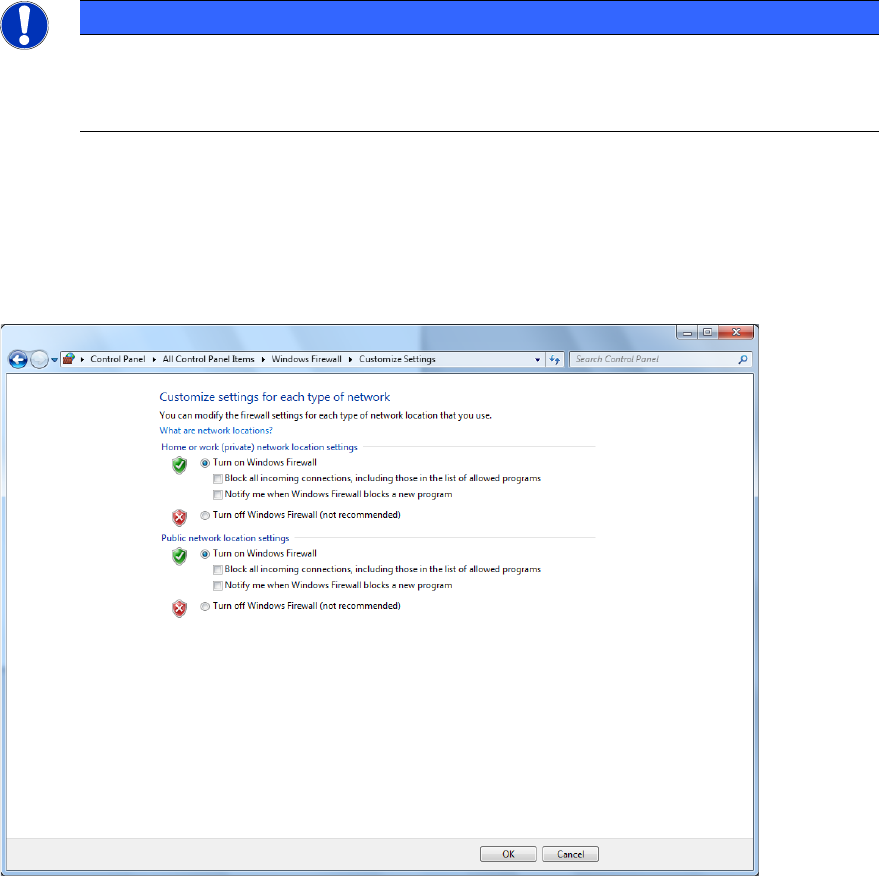The height and width of the screenshot is (876, 879).
Task: Check Block all incoming connections for public network
Action: pyautogui.click(x=218, y=569)
